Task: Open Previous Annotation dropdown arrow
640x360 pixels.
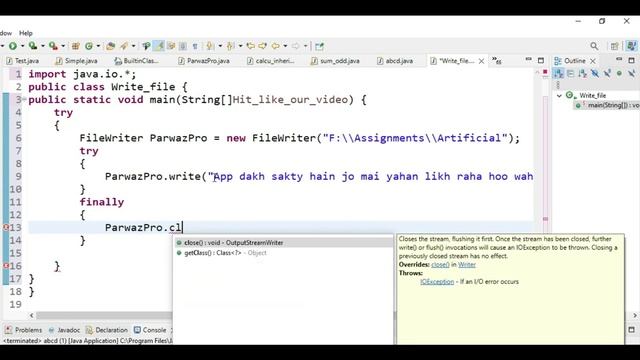Action: pos(240,46)
